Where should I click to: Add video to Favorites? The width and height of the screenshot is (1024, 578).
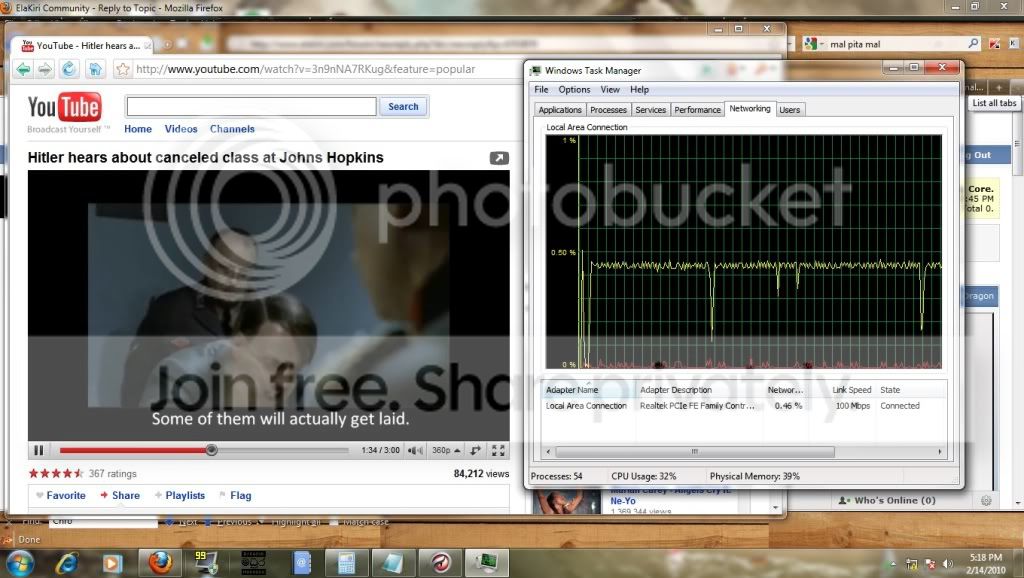click(61, 496)
